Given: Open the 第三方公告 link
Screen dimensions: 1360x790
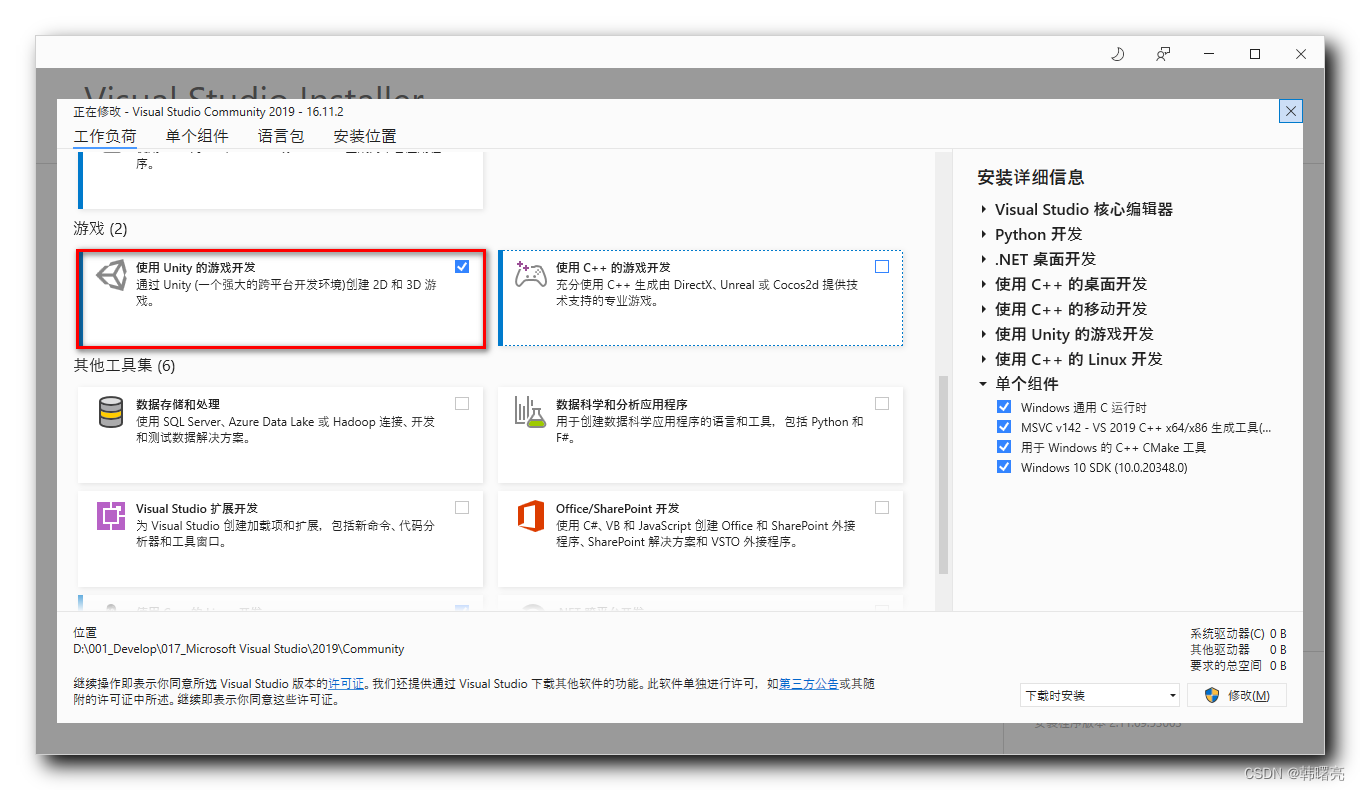Looking at the screenshot, I should click(x=809, y=684).
